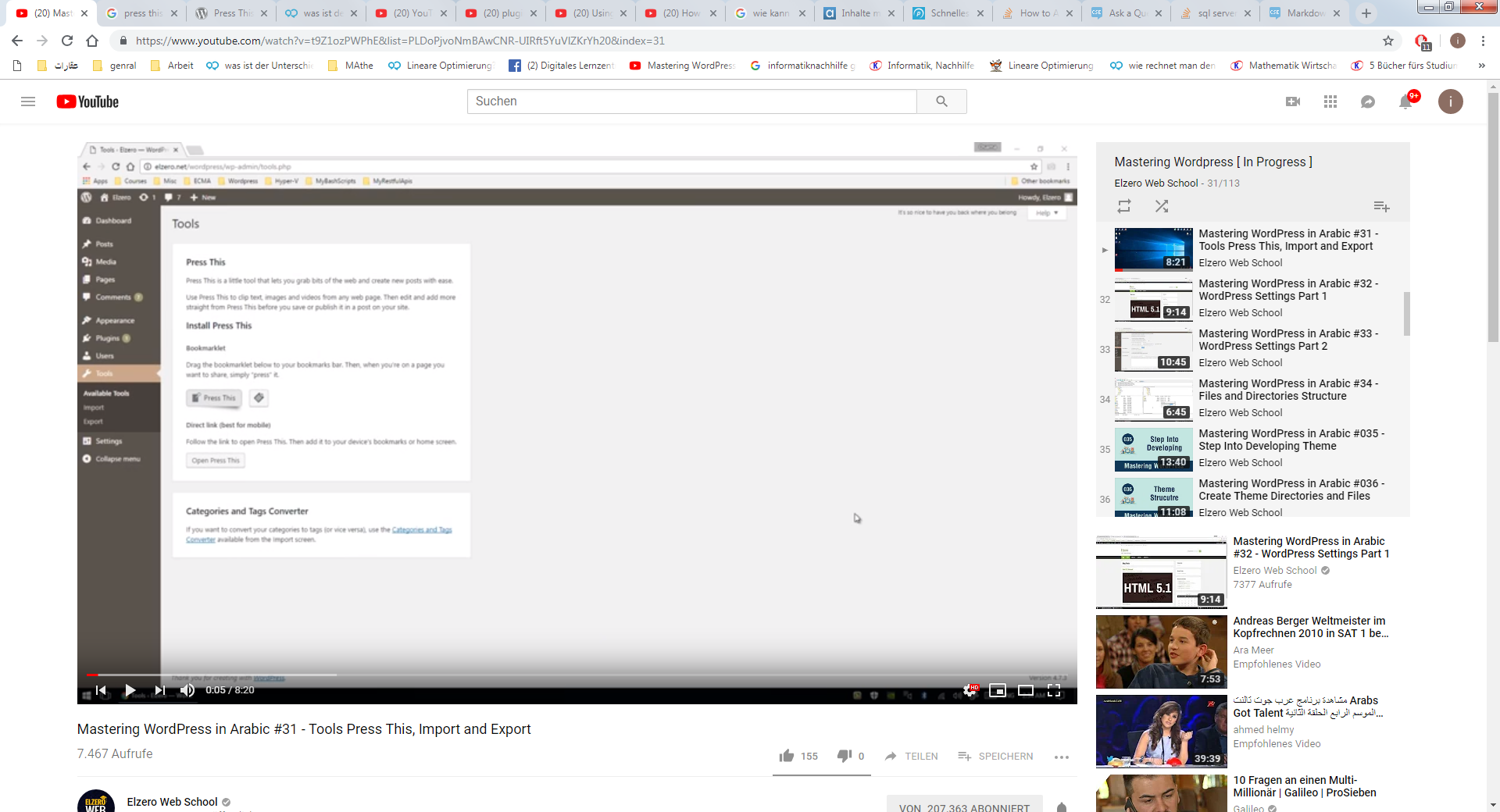Toggle playlist shuffle

(1162, 206)
